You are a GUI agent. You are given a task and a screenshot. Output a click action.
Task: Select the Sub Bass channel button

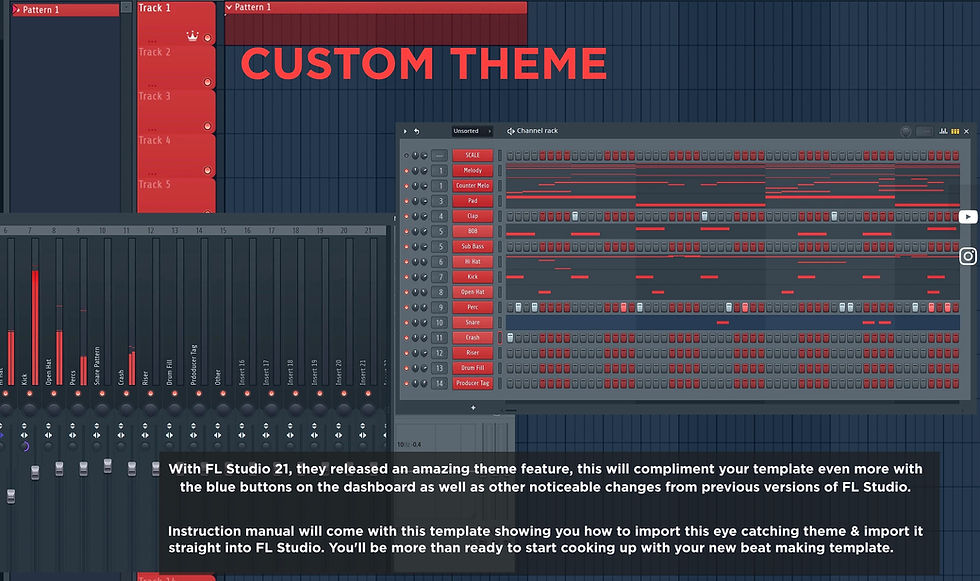point(472,246)
